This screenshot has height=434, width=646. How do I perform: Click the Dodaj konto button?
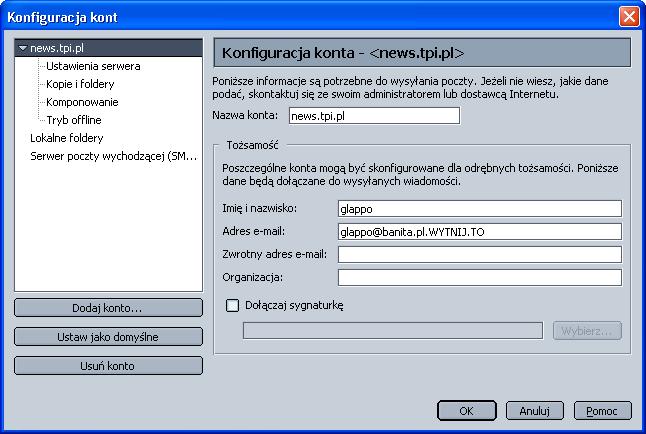coord(108,307)
